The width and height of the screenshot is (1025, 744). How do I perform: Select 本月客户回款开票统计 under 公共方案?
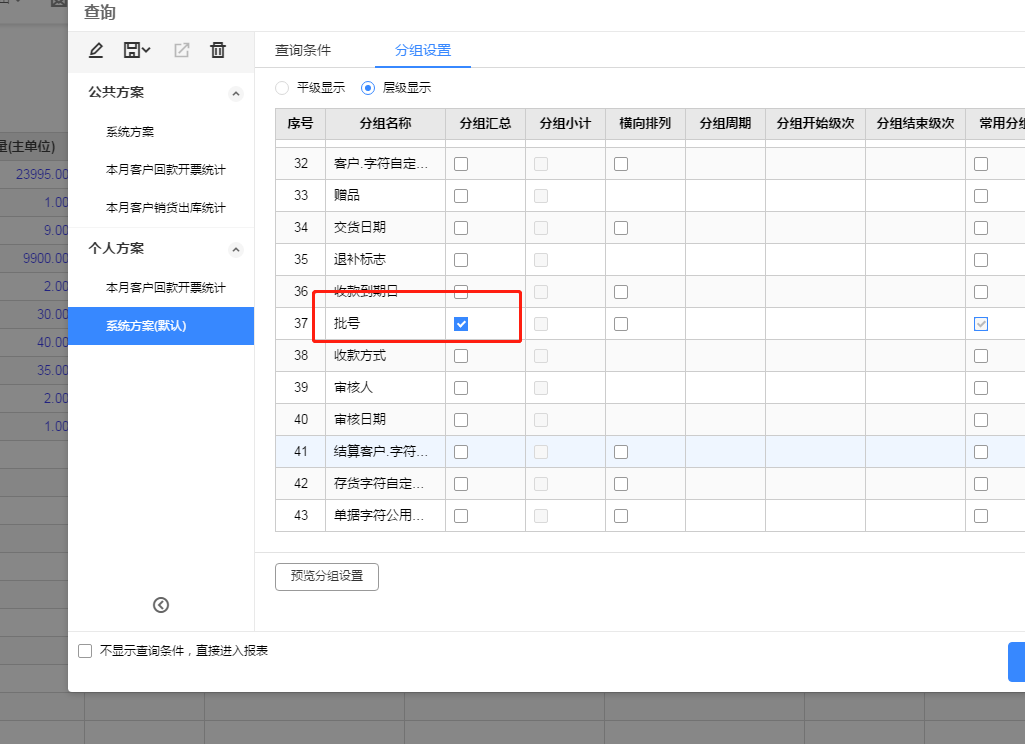pyautogui.click(x=165, y=170)
